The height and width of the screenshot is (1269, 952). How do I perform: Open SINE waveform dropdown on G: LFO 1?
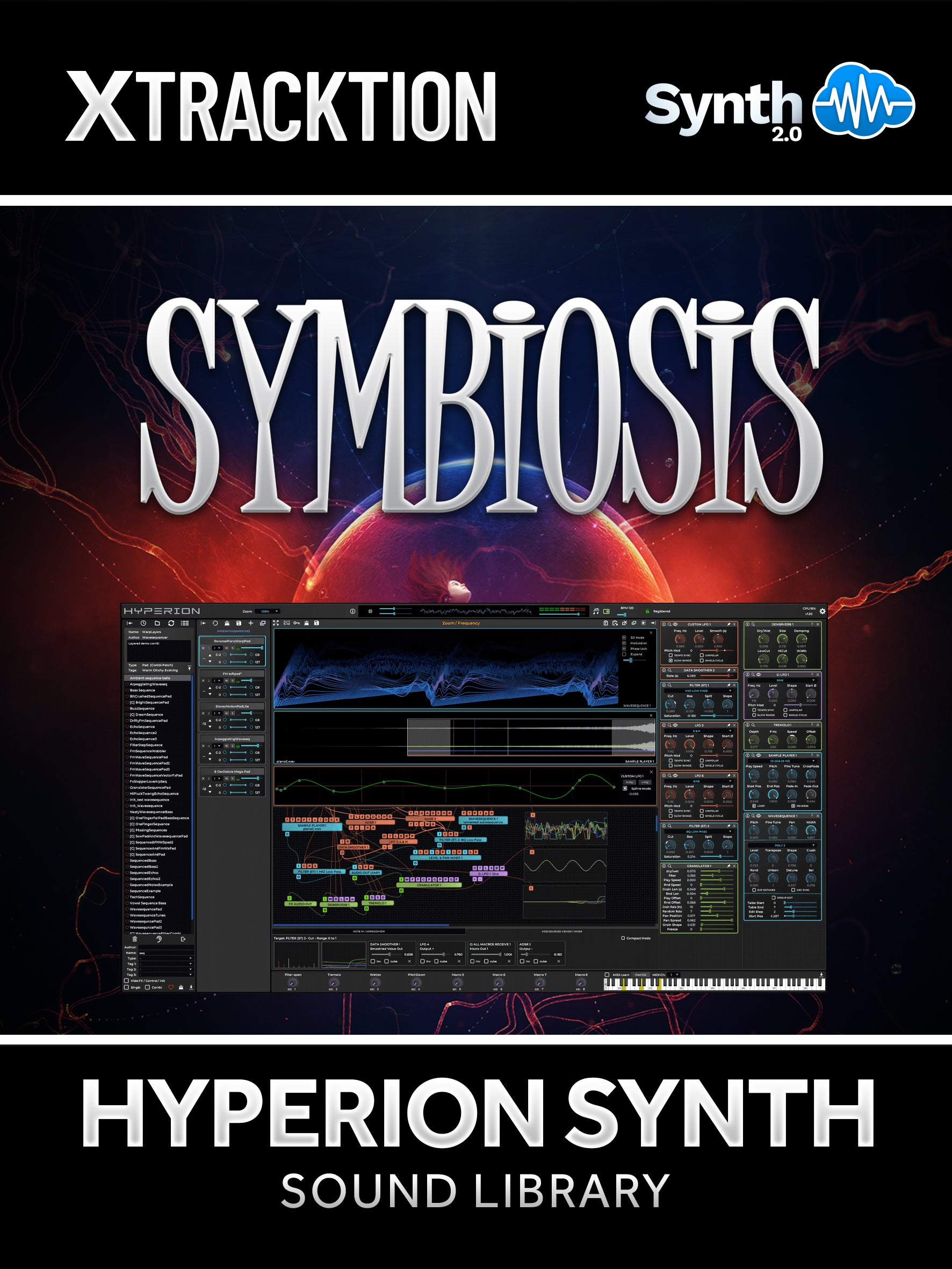coord(783,680)
